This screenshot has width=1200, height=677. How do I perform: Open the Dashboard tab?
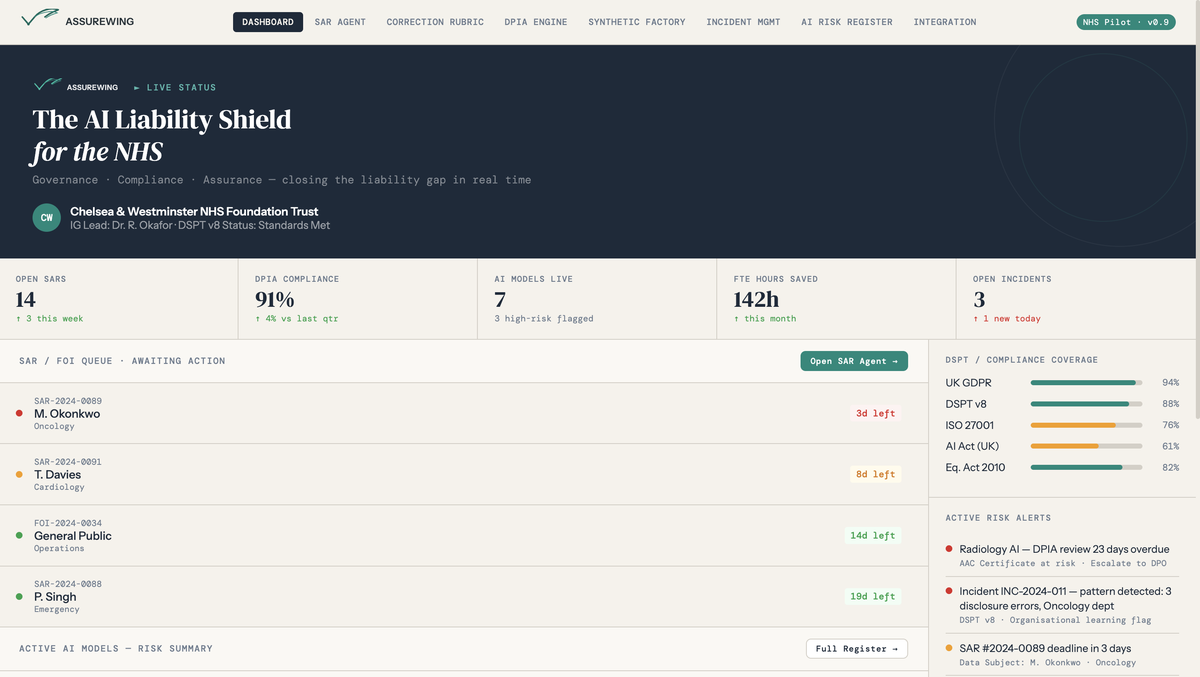click(268, 22)
